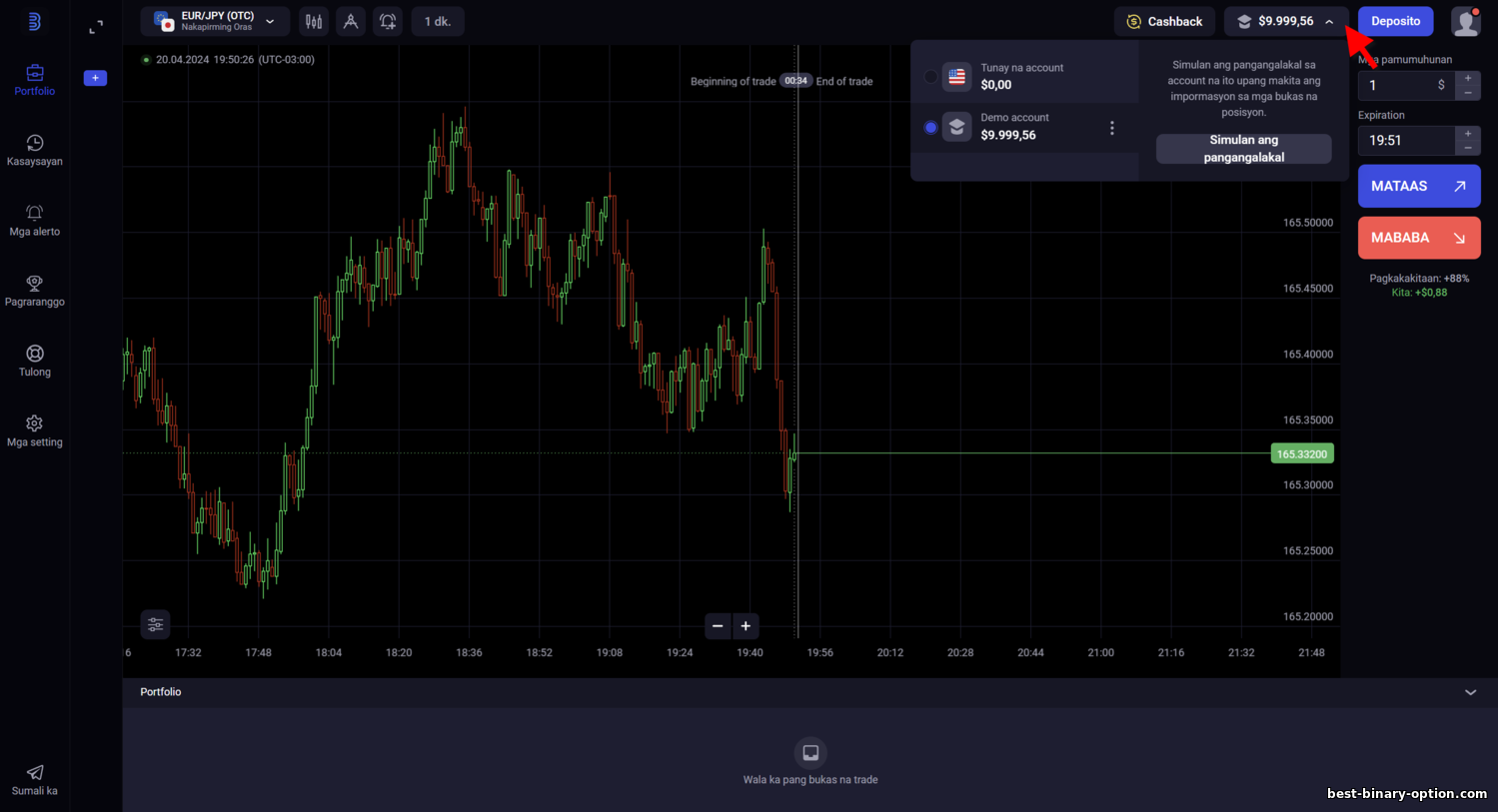Open user profile avatar
1498x812 pixels.
point(1465,21)
